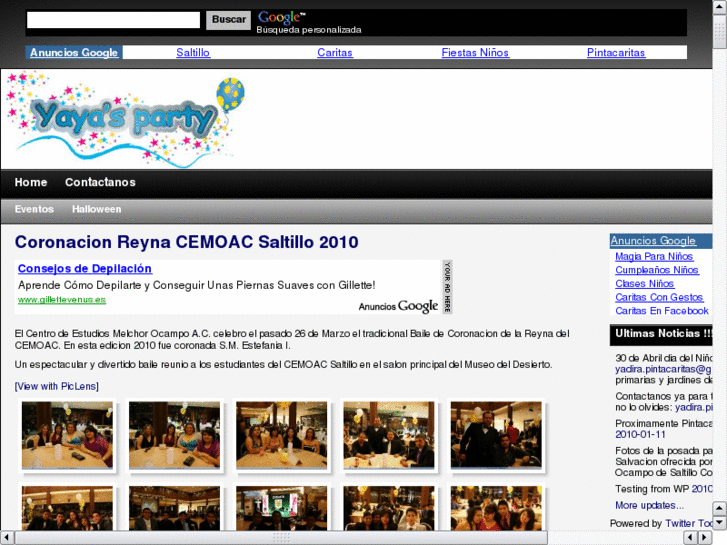Open the Fiestas Niños ad link
Image resolution: width=727 pixels, height=545 pixels.
475,53
